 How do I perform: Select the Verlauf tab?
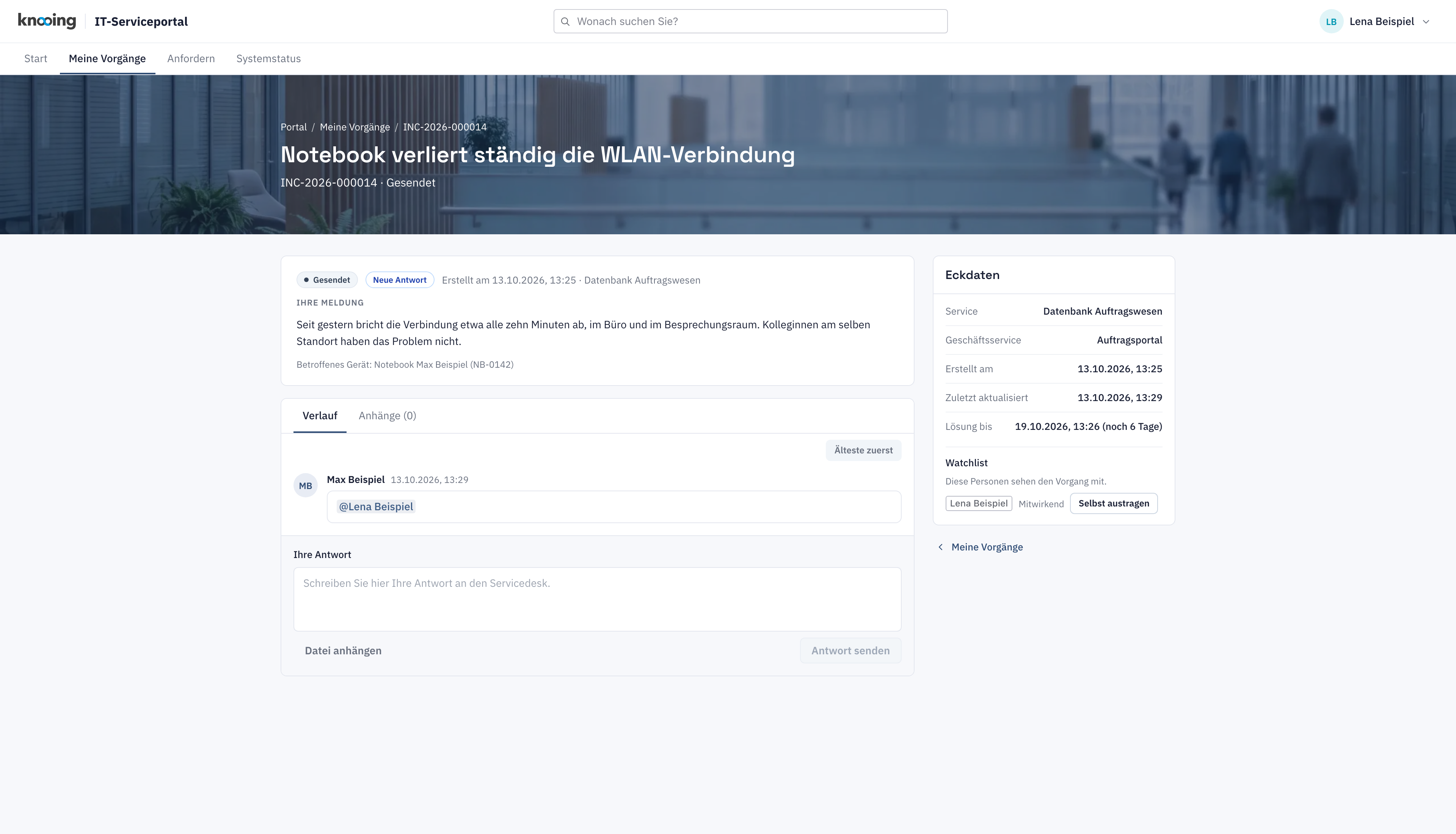click(320, 416)
